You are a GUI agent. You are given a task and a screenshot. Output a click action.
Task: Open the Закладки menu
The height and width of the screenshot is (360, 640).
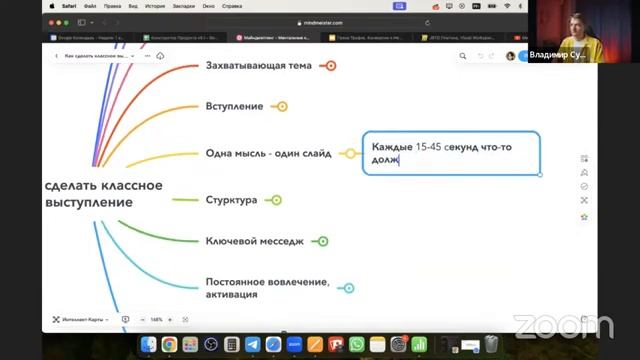pos(184,6)
